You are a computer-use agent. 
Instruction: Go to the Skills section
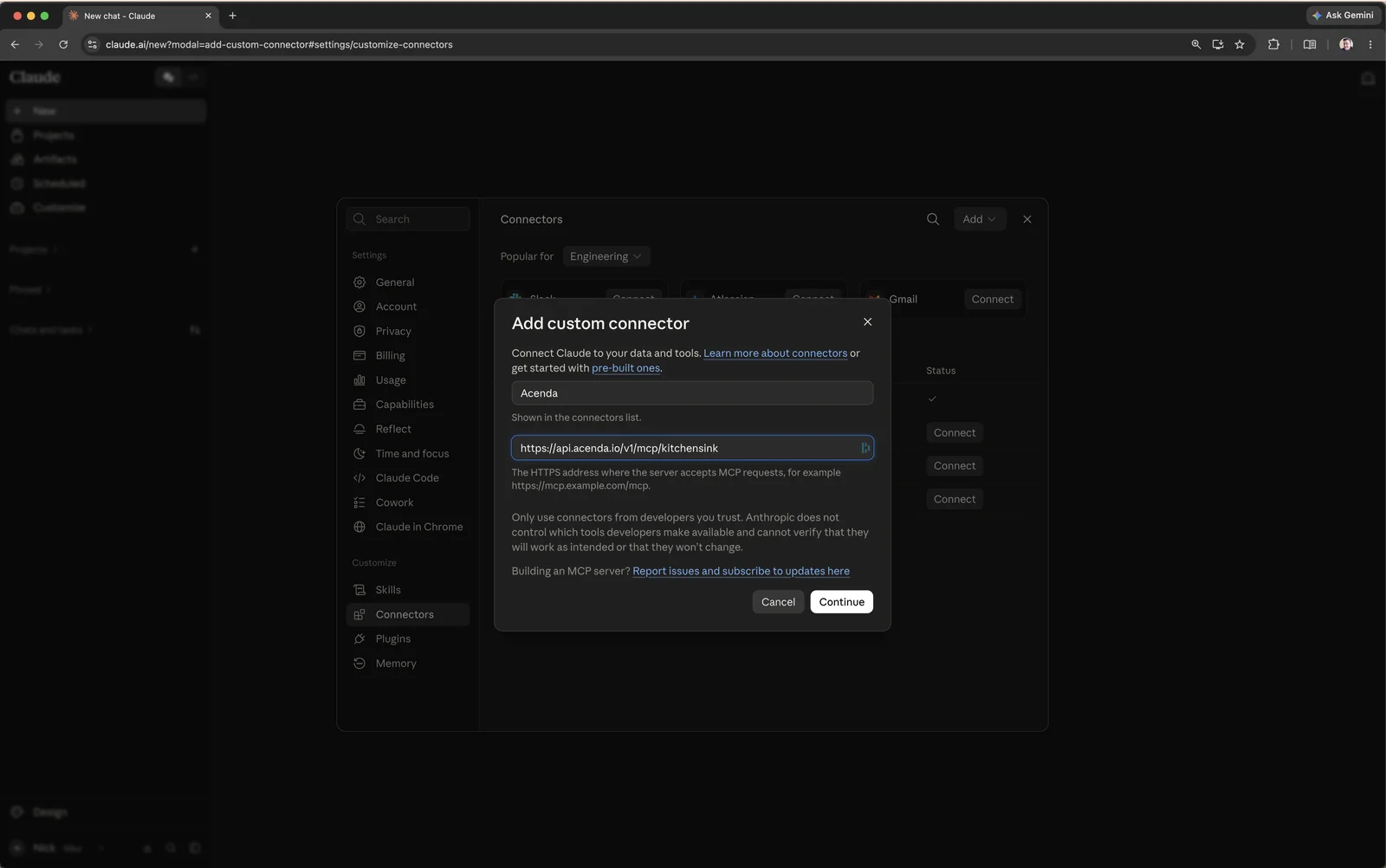pyautogui.click(x=408, y=590)
